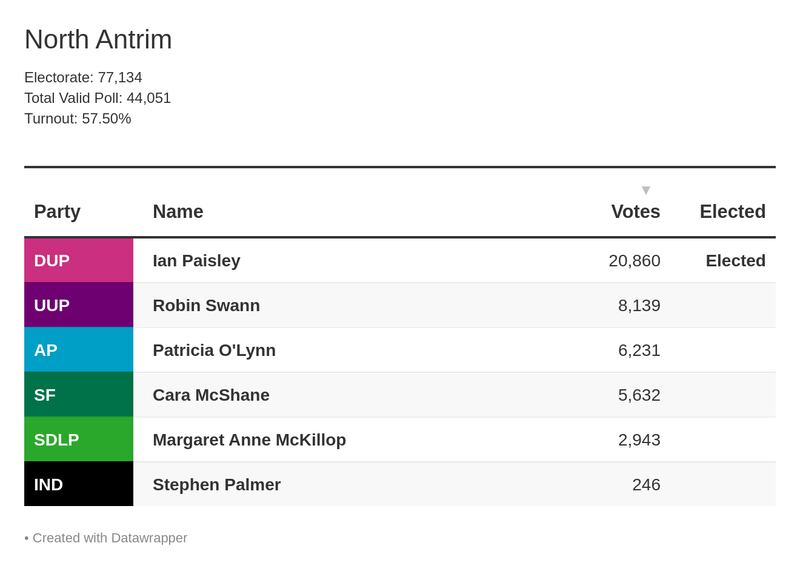Click the Elected status for Ian Paisley
800x569 pixels.
click(x=735, y=260)
